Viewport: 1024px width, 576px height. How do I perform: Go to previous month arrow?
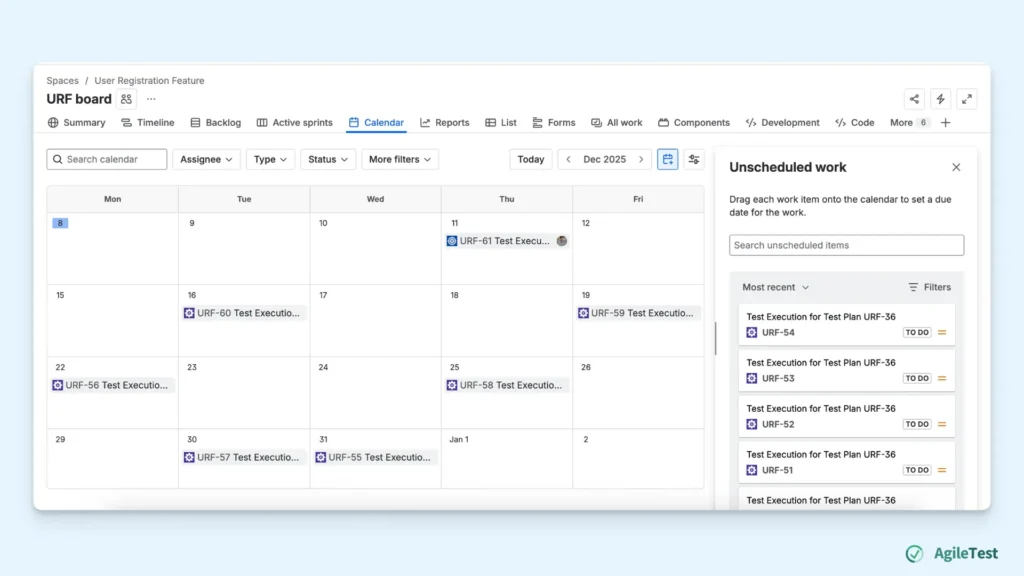568,159
